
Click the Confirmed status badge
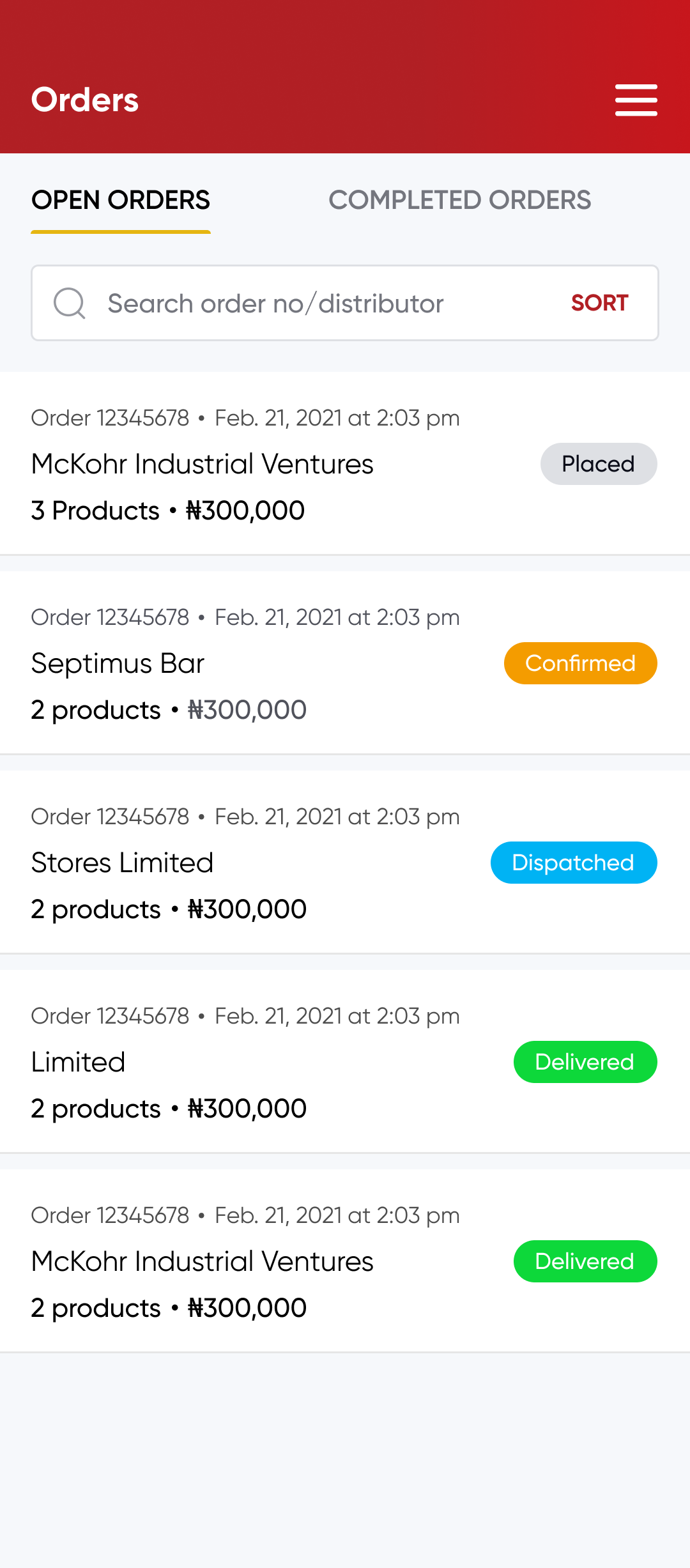[580, 663]
